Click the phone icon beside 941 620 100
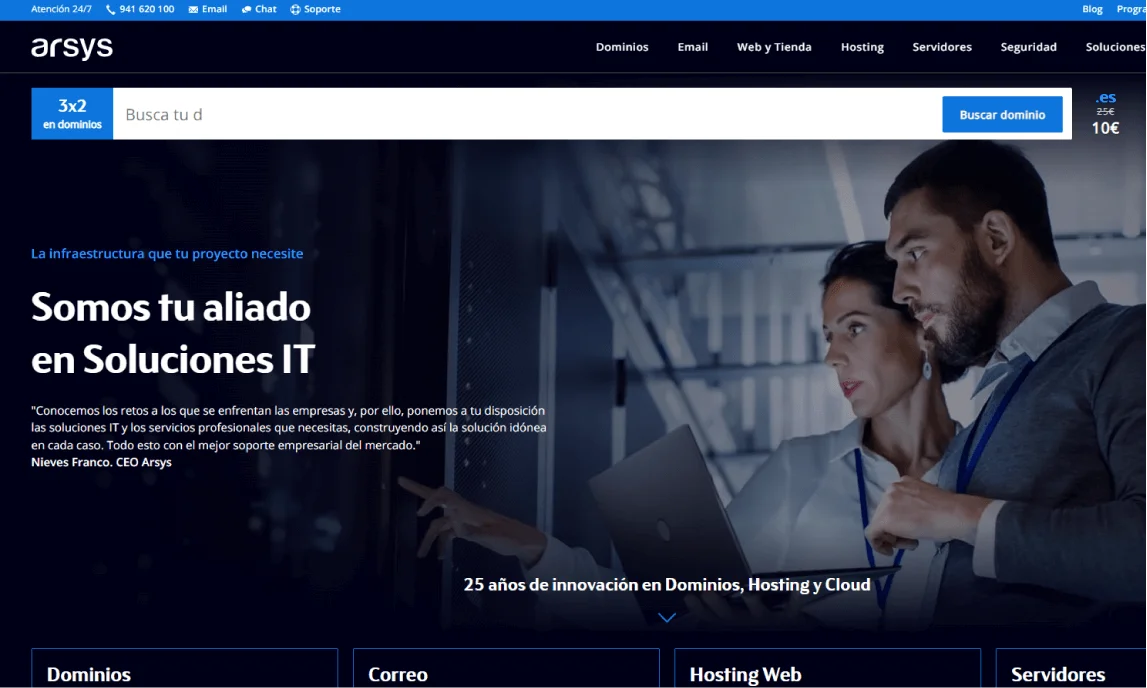 [110, 10]
